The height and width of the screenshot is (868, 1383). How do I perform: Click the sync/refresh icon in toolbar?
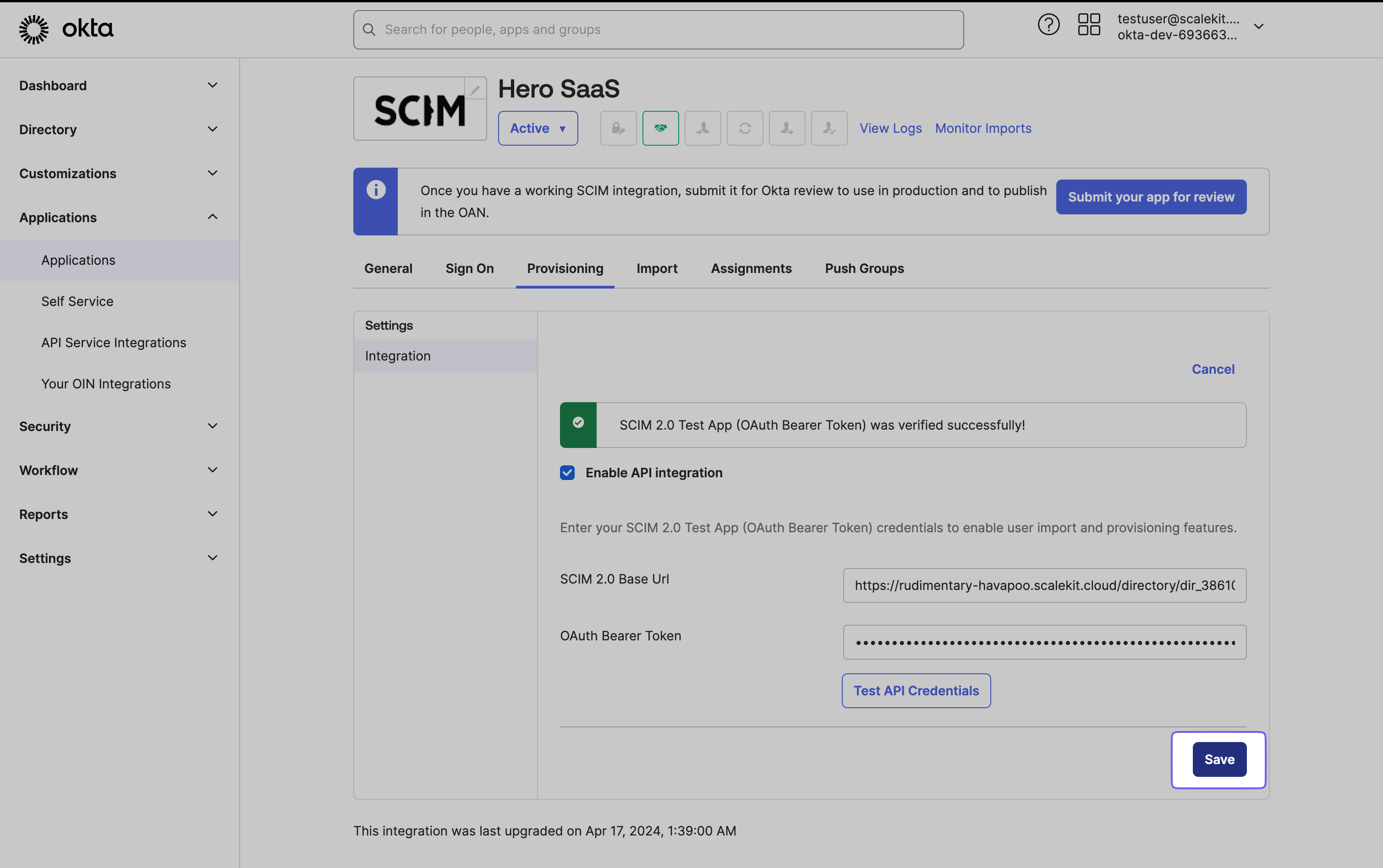coord(745,128)
